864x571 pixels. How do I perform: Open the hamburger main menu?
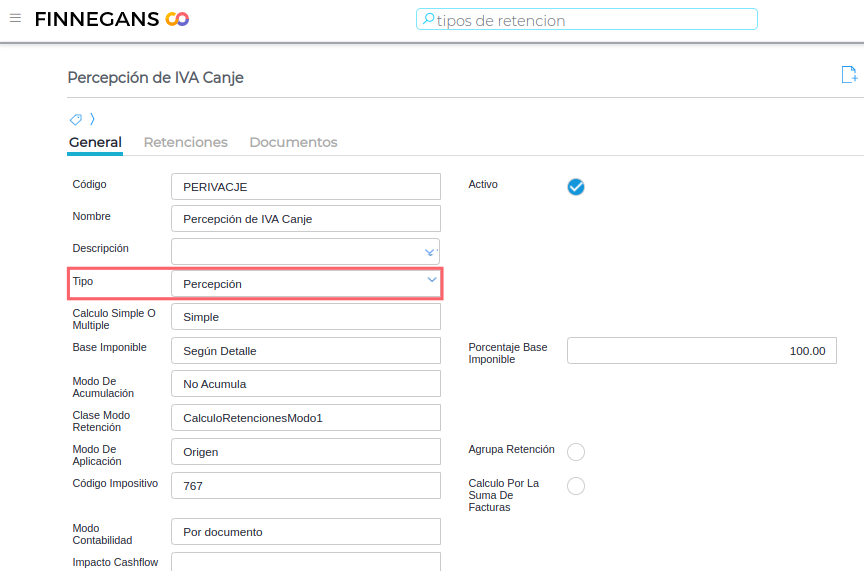(x=15, y=19)
